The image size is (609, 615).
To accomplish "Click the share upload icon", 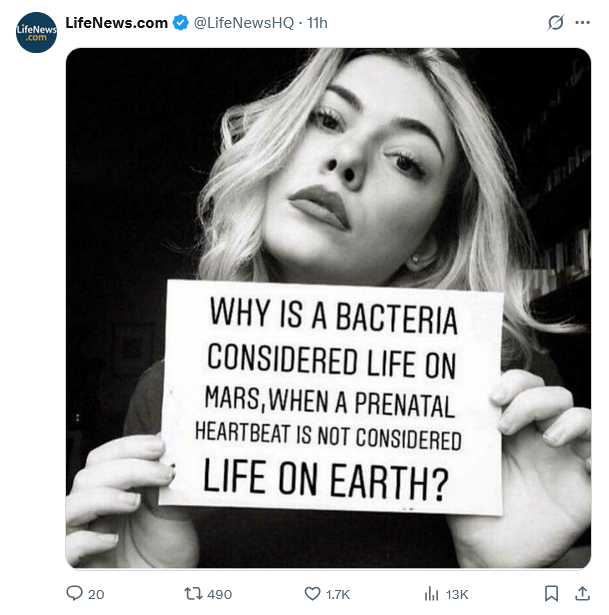I will (583, 593).
